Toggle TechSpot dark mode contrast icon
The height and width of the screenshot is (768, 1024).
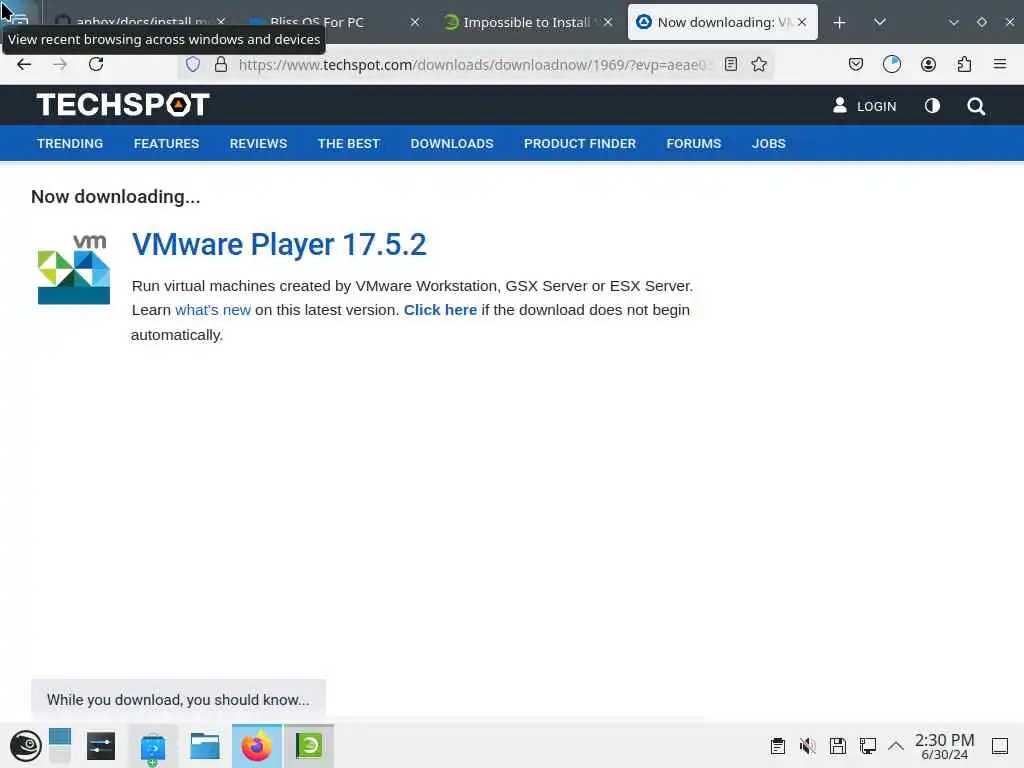point(932,106)
